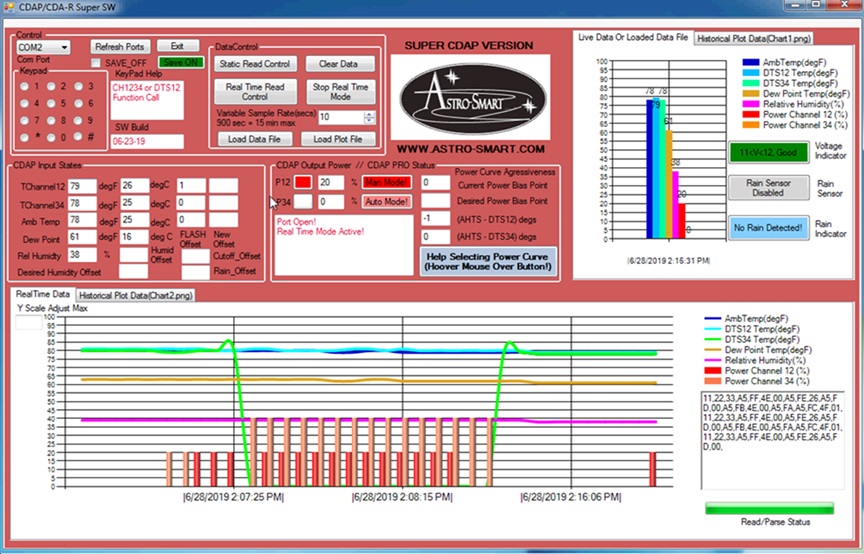Click the green 11<V<12, Good voltage indicator
This screenshot has height=554, width=864.
pos(768,152)
